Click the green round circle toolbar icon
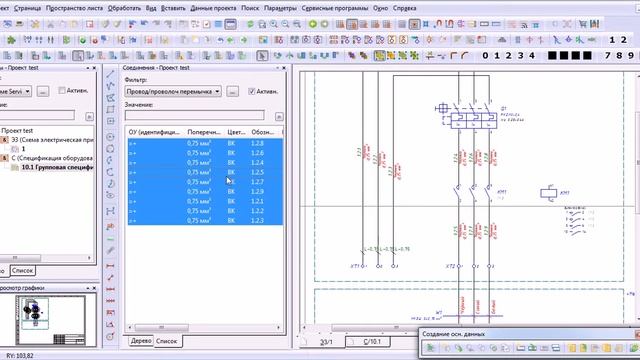Viewport: 640px width, 360px height. click(313, 24)
